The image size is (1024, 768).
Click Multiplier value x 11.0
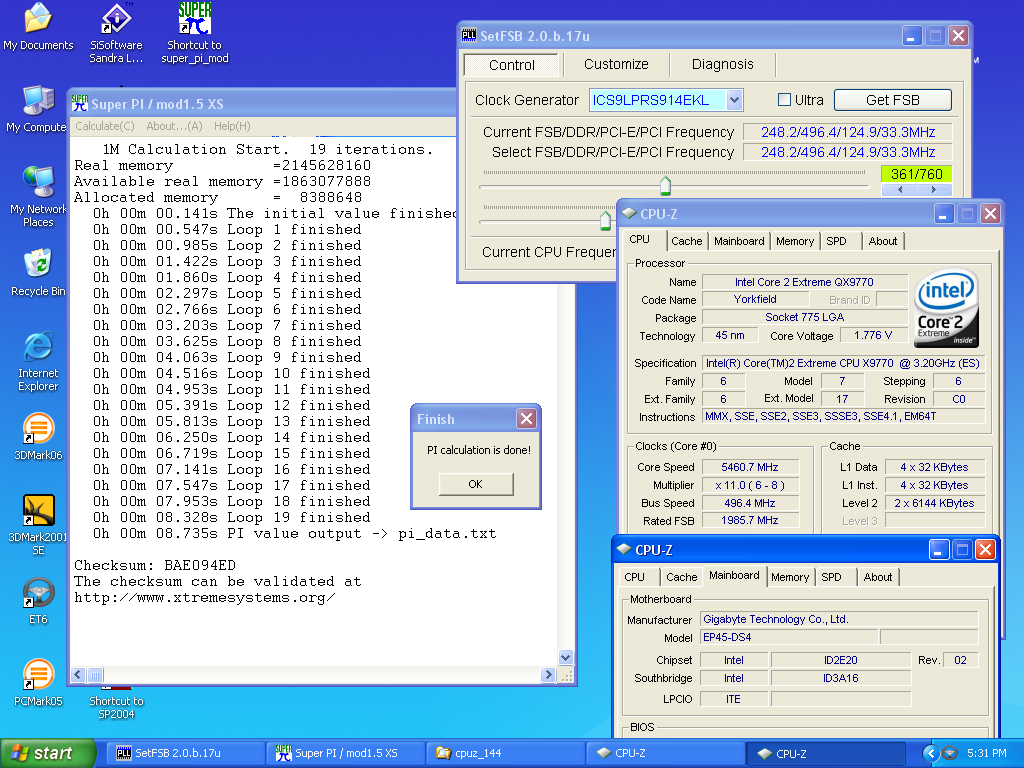click(x=750, y=485)
